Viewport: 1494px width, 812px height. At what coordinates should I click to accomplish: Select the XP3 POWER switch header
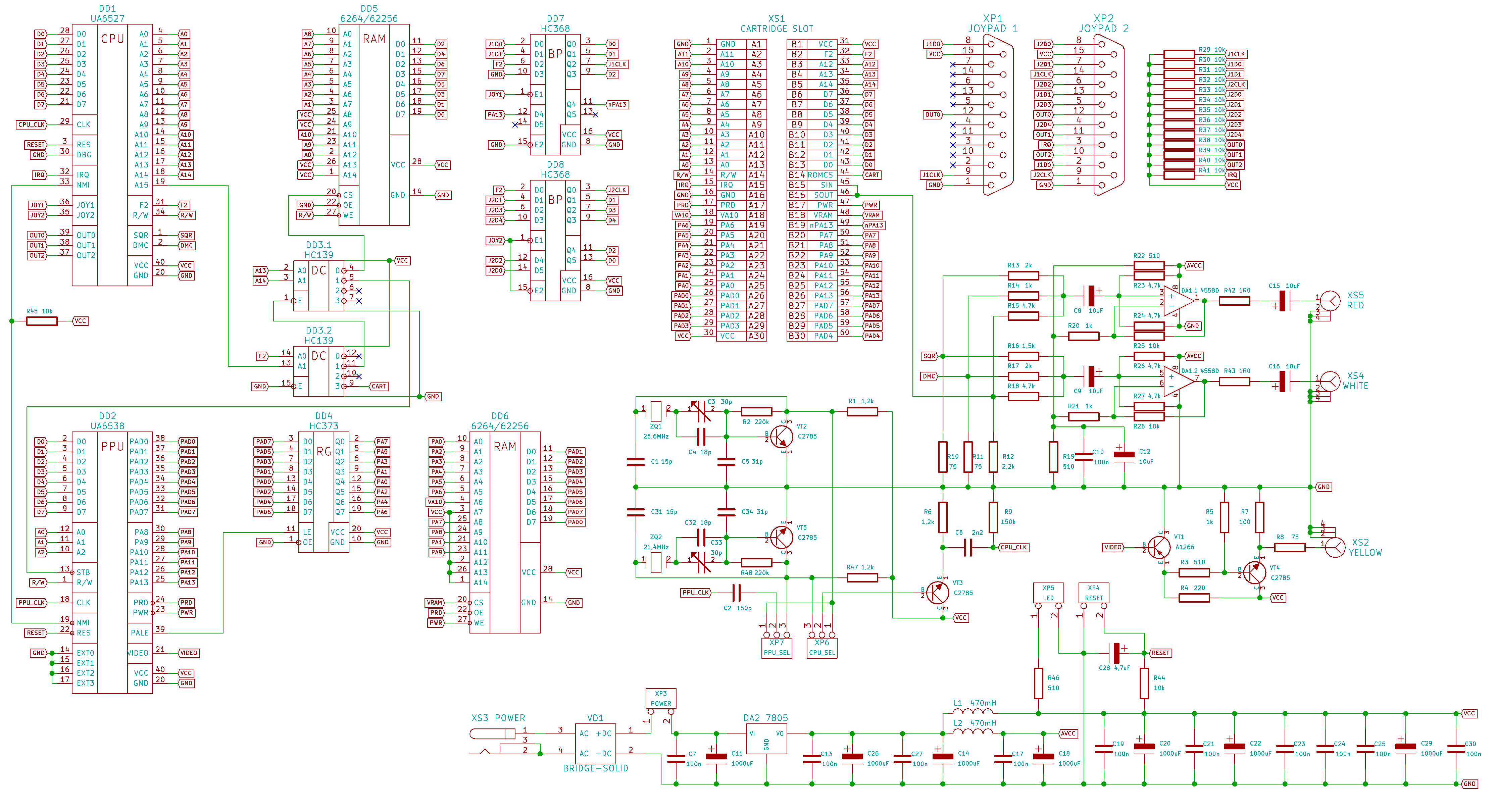point(660,698)
